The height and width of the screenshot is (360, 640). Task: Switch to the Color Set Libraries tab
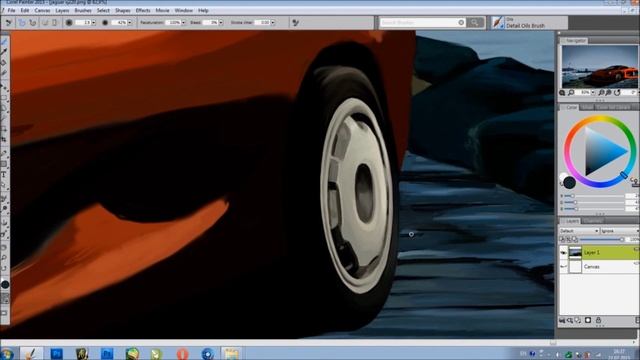tap(613, 107)
